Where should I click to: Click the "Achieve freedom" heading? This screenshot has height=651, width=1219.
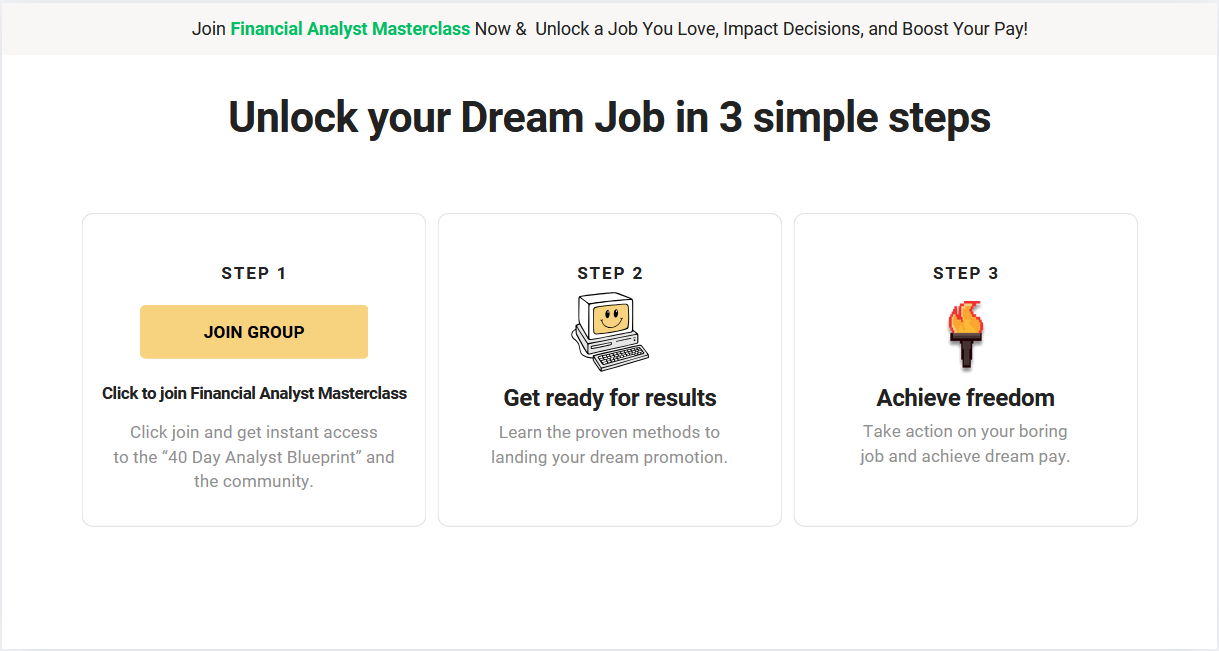pos(966,398)
